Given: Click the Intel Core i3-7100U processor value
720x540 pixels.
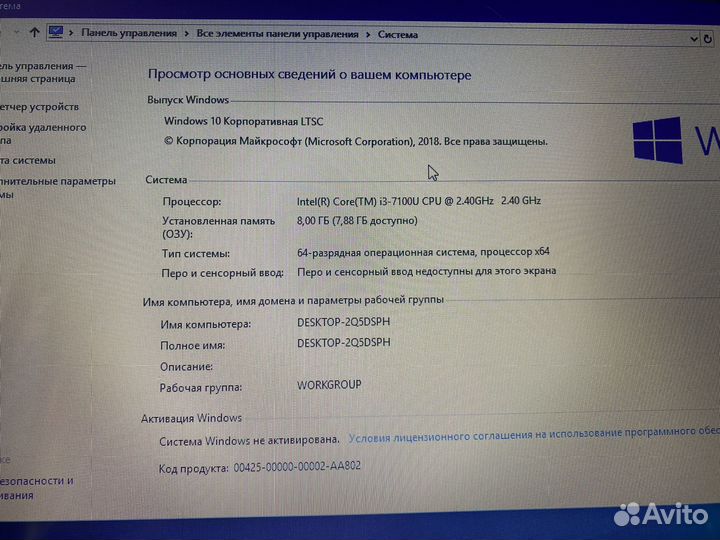Looking at the screenshot, I should point(419,201).
